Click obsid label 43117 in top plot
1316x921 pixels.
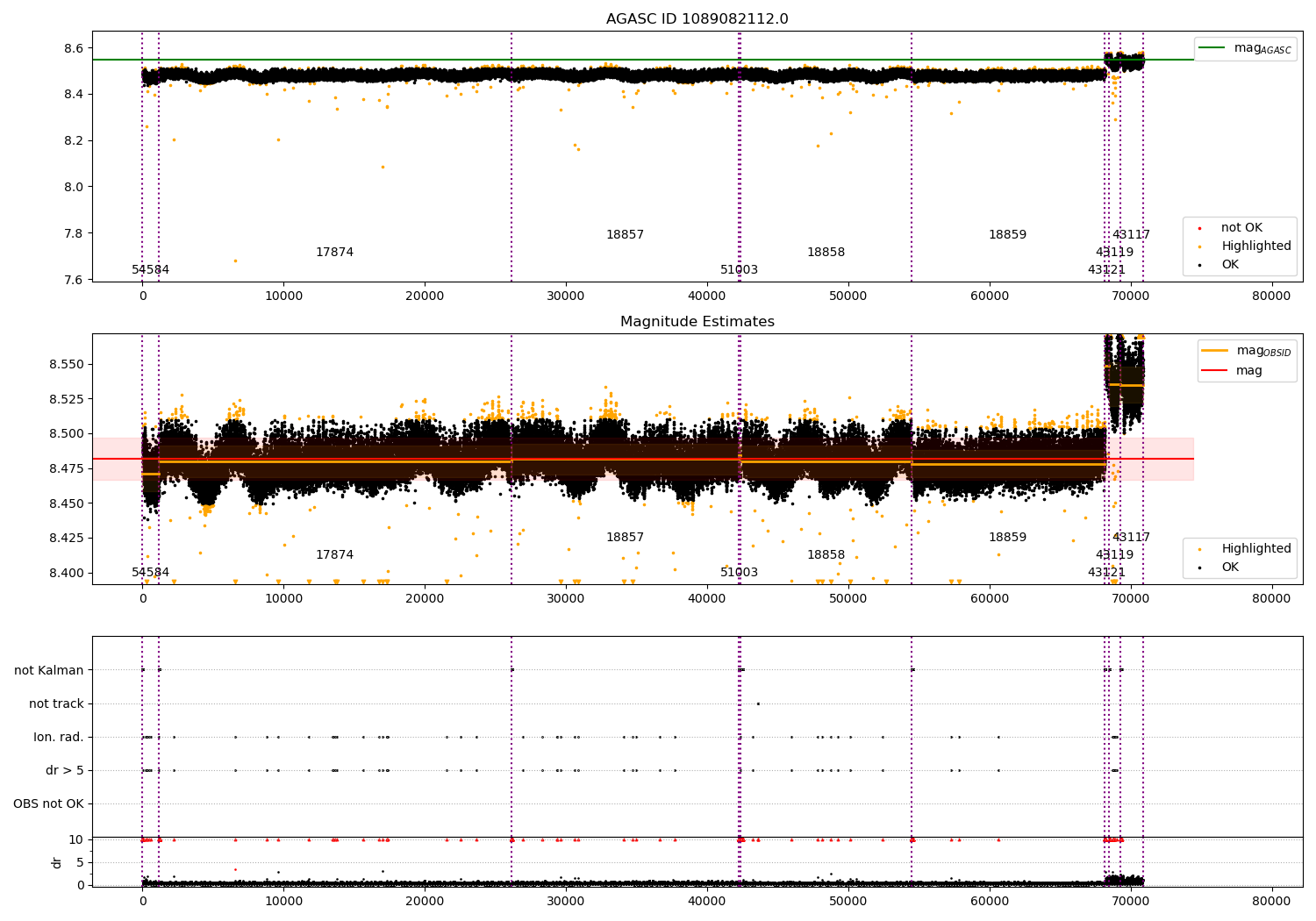click(x=1131, y=234)
